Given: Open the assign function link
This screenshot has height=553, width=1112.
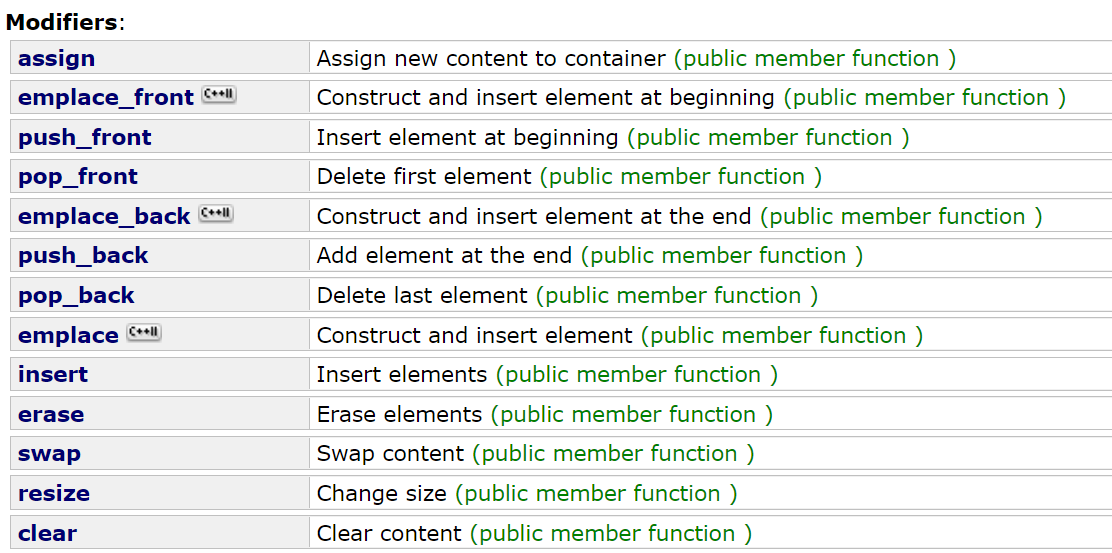Looking at the screenshot, I should click(x=56, y=58).
